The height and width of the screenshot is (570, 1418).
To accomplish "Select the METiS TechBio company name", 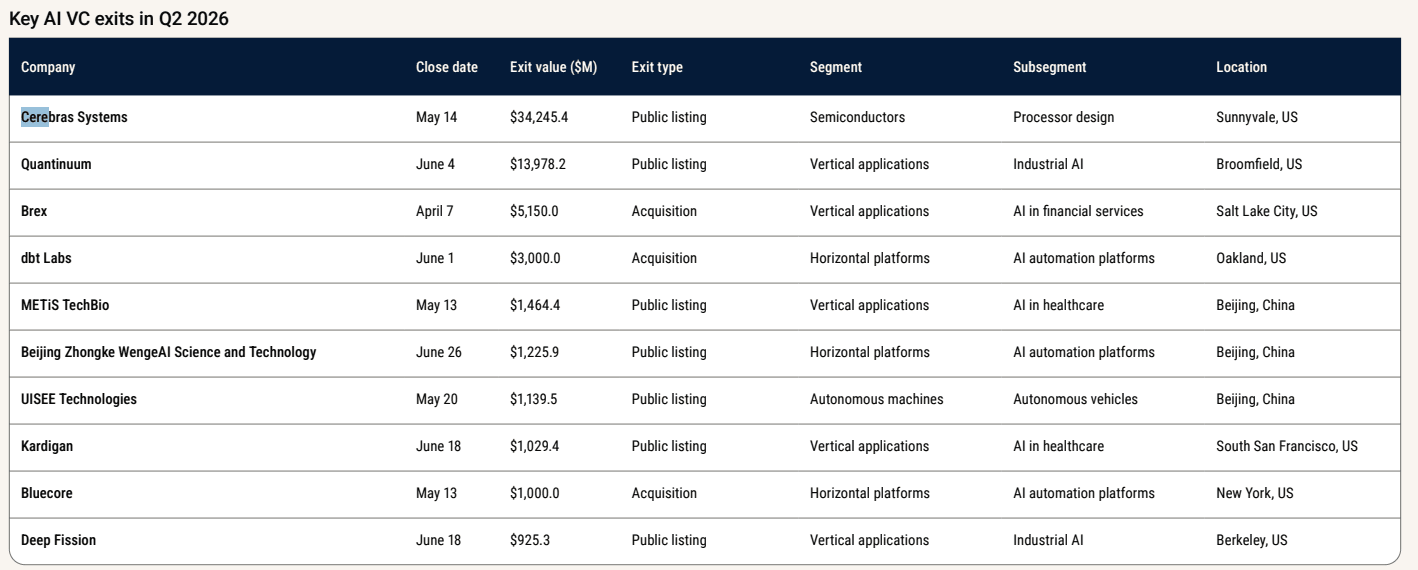I will click(65, 305).
